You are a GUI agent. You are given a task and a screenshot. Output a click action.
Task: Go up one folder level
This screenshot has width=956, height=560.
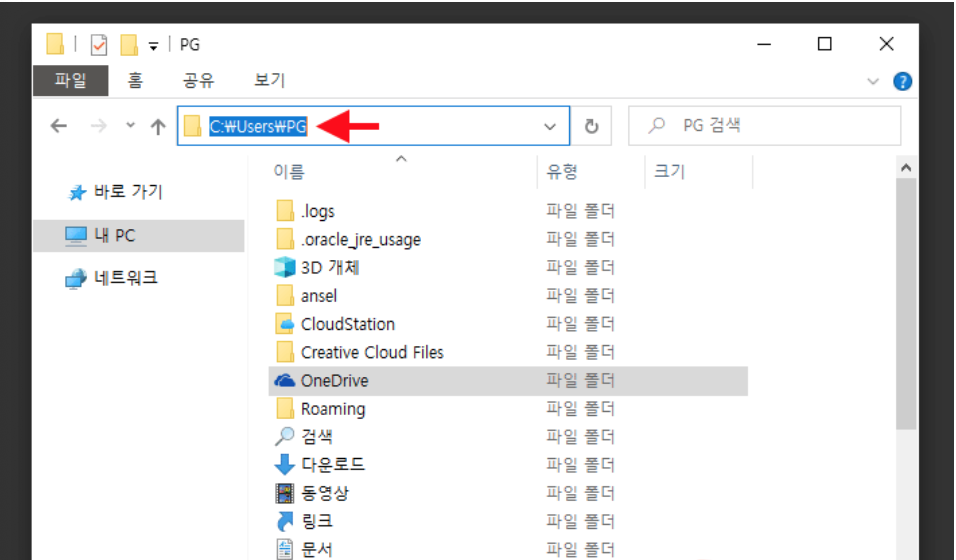pyautogui.click(x=158, y=126)
